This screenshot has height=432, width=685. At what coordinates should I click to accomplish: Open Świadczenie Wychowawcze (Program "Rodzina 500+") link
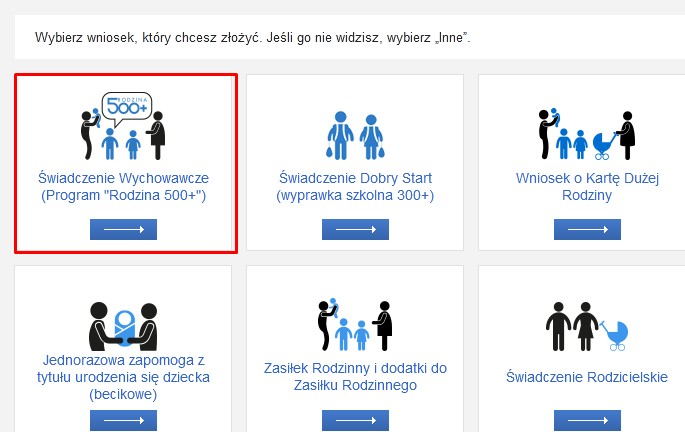(x=123, y=187)
